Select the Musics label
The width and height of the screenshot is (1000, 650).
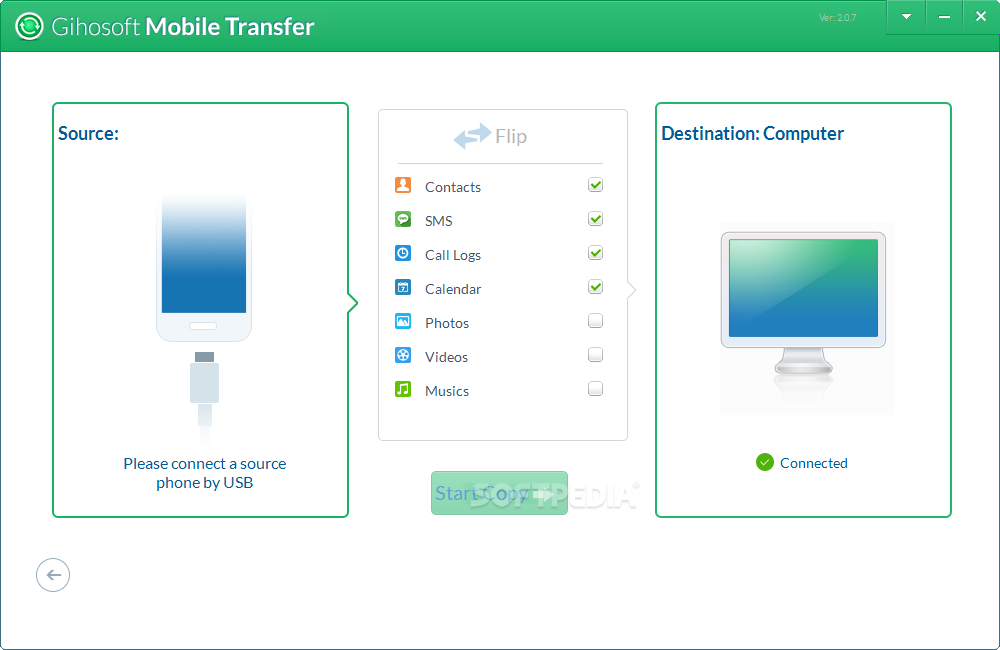coord(447,391)
